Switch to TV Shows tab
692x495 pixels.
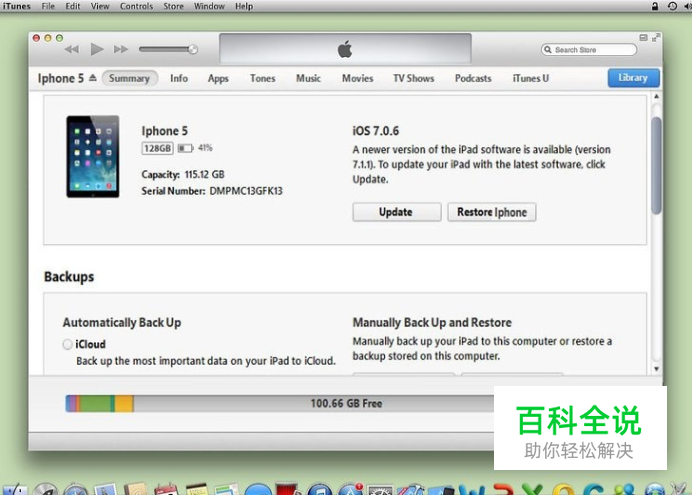[414, 78]
